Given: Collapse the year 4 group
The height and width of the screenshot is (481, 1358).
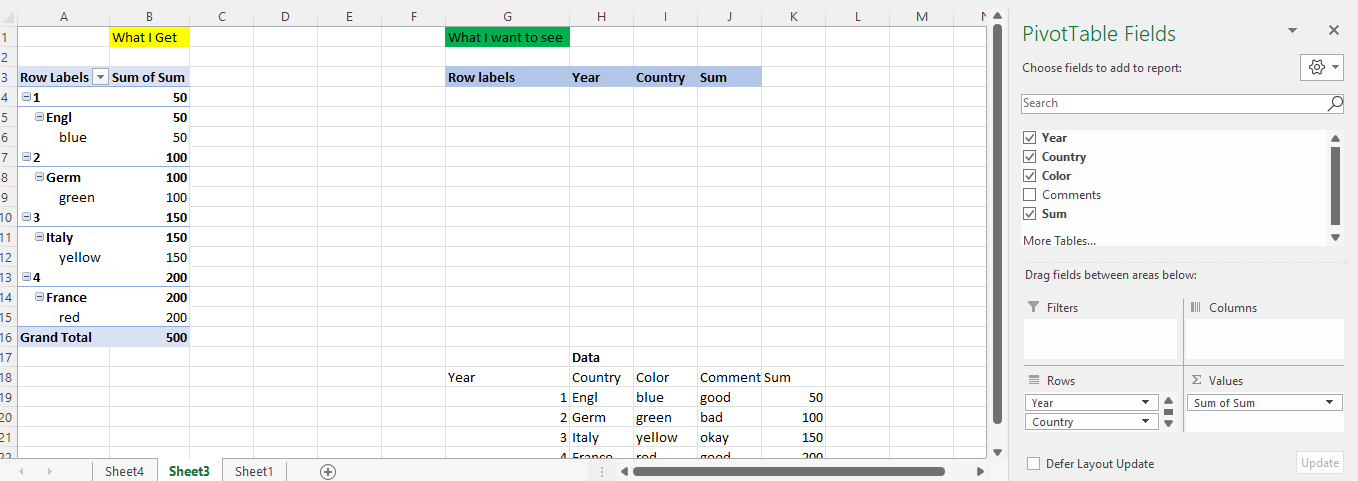Looking at the screenshot, I should (x=25, y=277).
